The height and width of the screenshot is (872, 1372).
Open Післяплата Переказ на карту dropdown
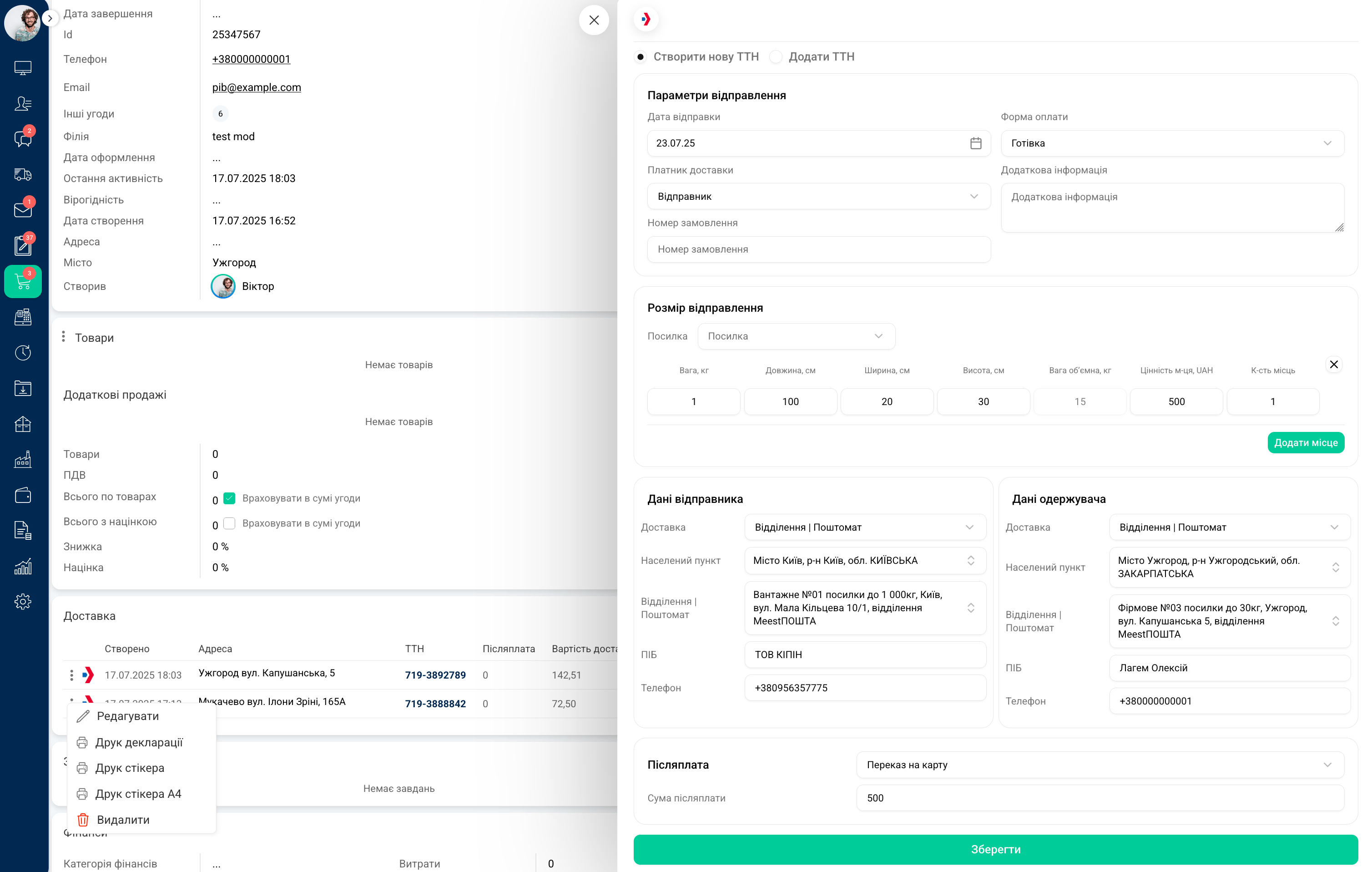pyautogui.click(x=1100, y=765)
